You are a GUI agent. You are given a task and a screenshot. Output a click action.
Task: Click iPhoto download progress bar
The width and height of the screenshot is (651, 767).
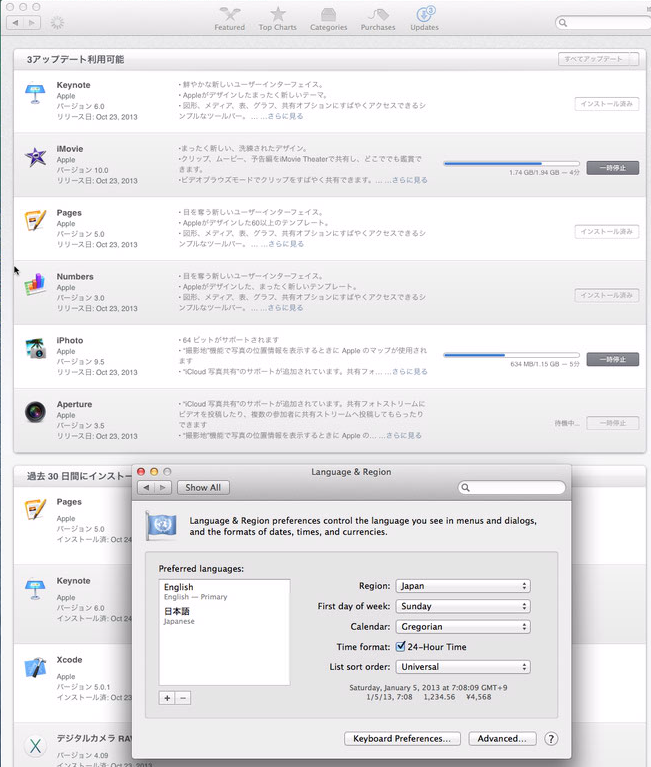click(x=511, y=355)
